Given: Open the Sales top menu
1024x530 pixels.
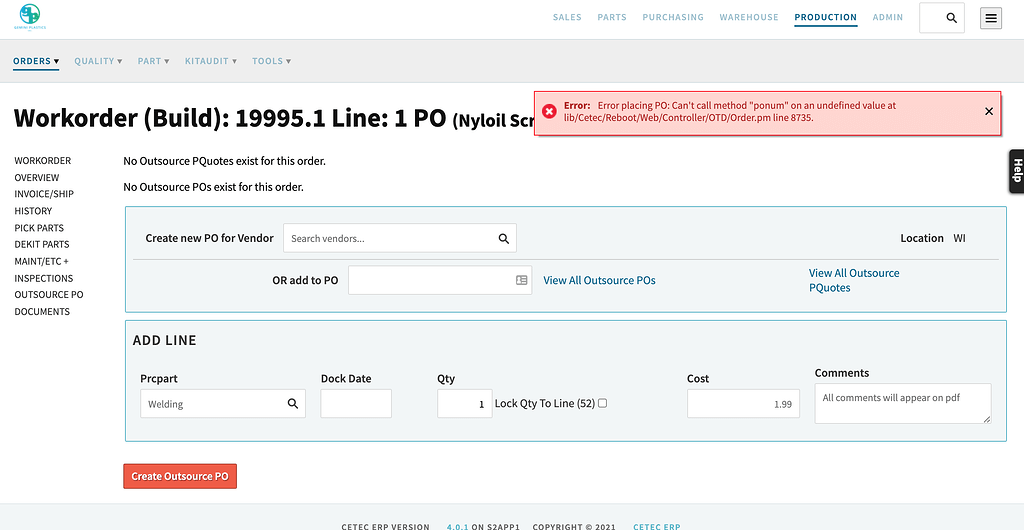Looking at the screenshot, I should point(567,18).
